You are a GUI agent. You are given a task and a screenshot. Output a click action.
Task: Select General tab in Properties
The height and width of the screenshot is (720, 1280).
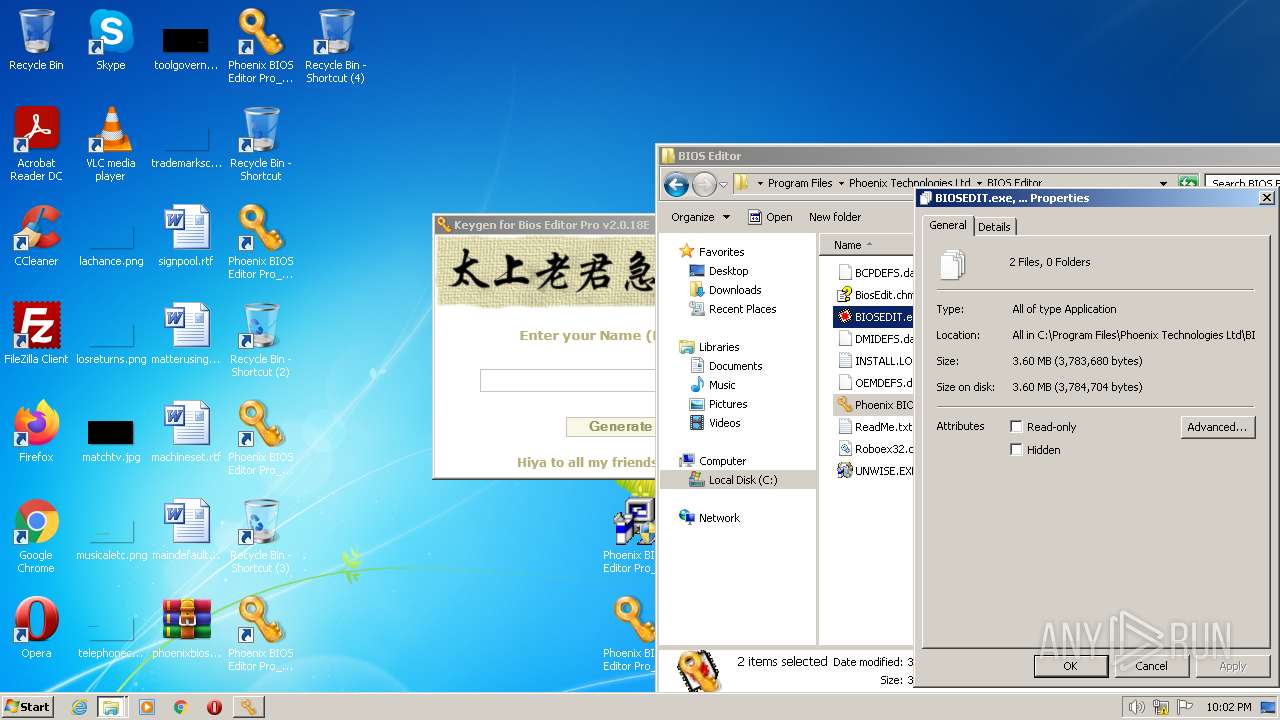948,225
